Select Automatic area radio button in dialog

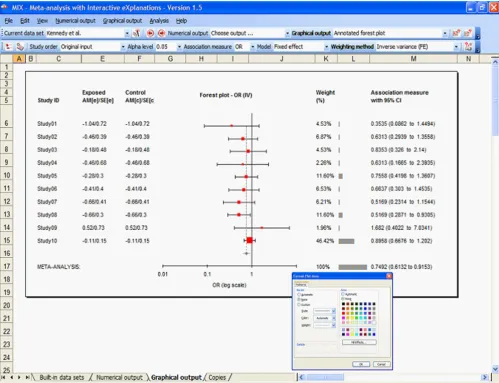pyautogui.click(x=343, y=294)
